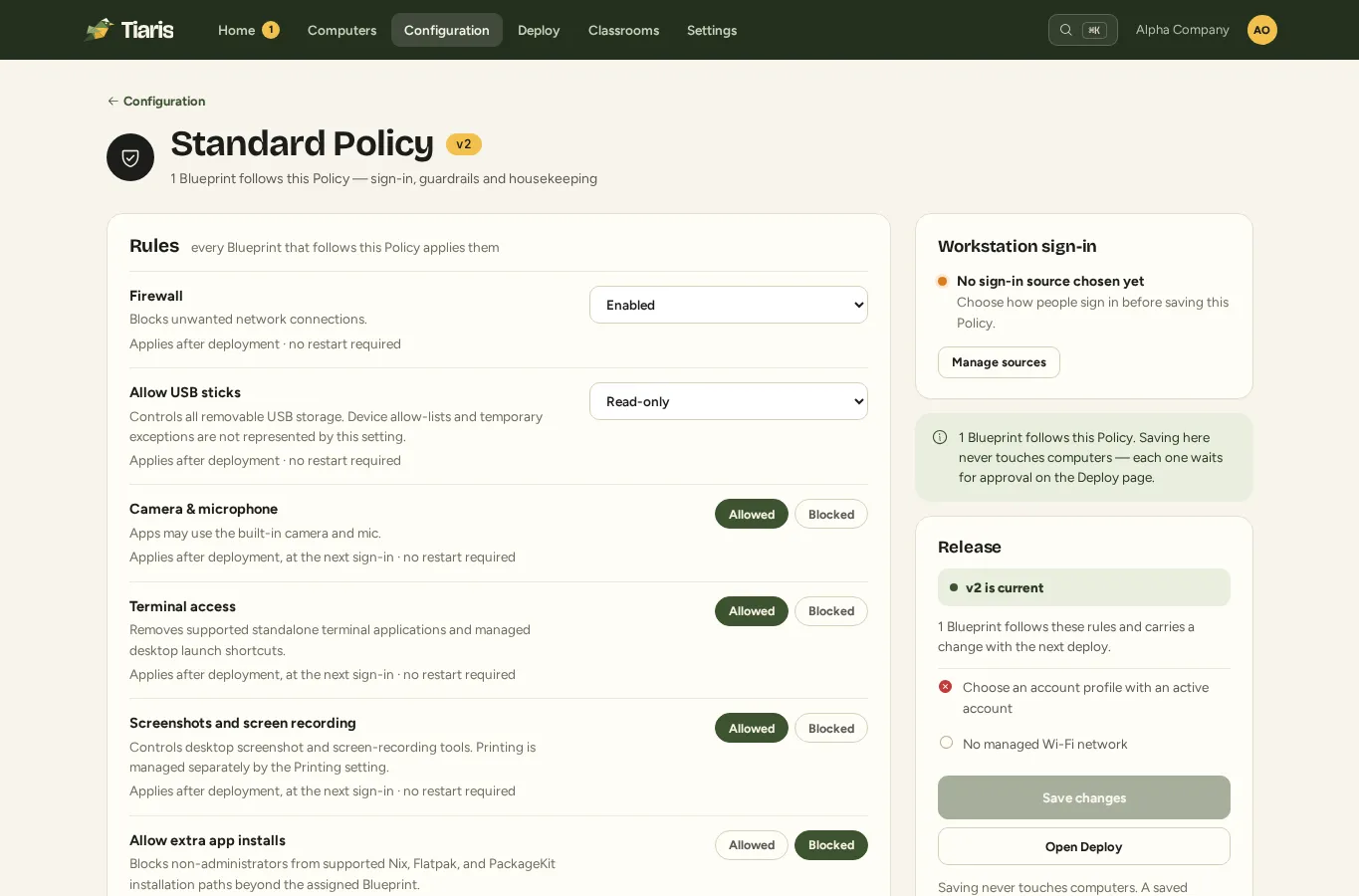The height and width of the screenshot is (896, 1359).
Task: Click 'Screenshots and screen recording' rule title
Action: [243, 723]
